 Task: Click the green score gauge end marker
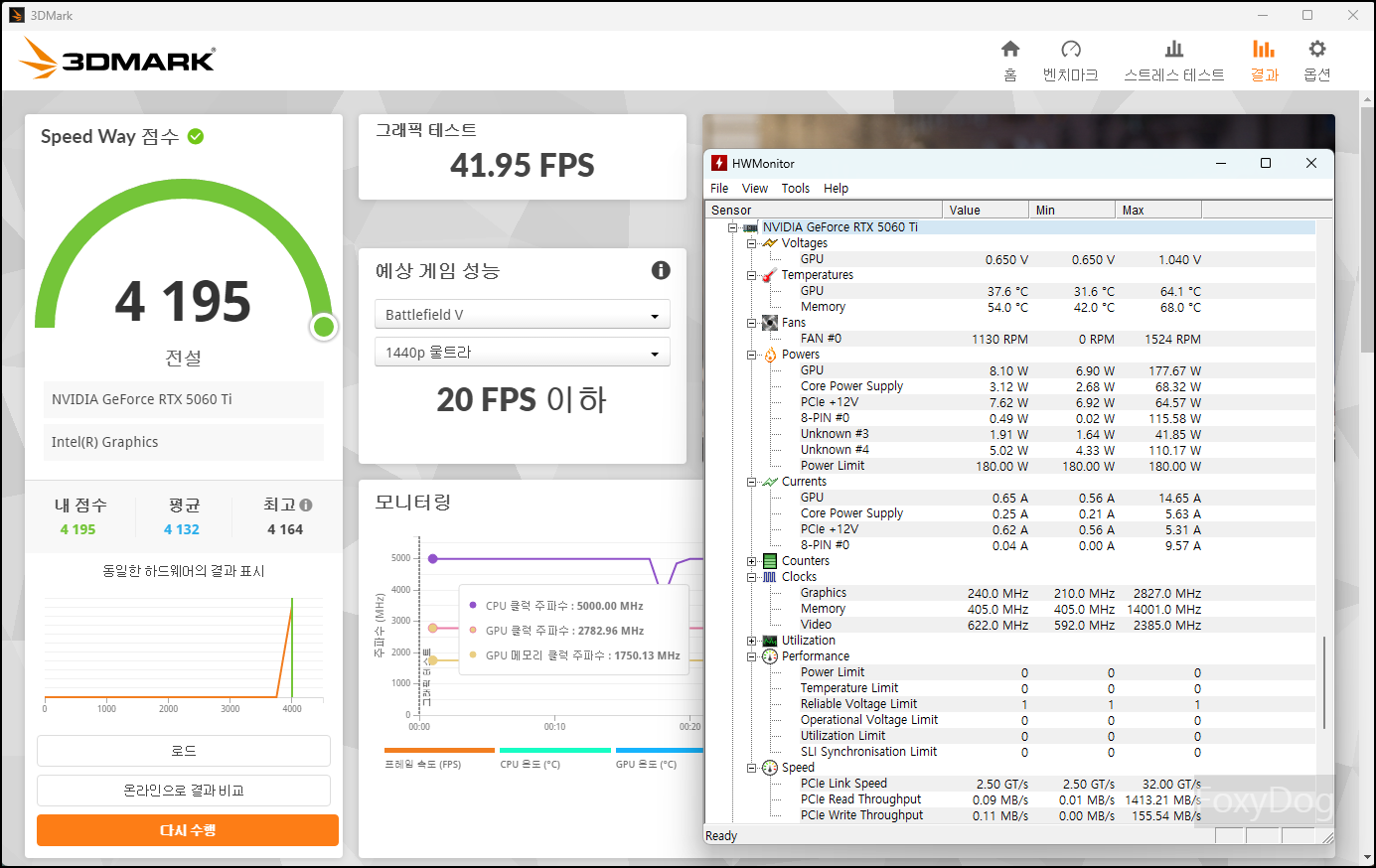(323, 327)
